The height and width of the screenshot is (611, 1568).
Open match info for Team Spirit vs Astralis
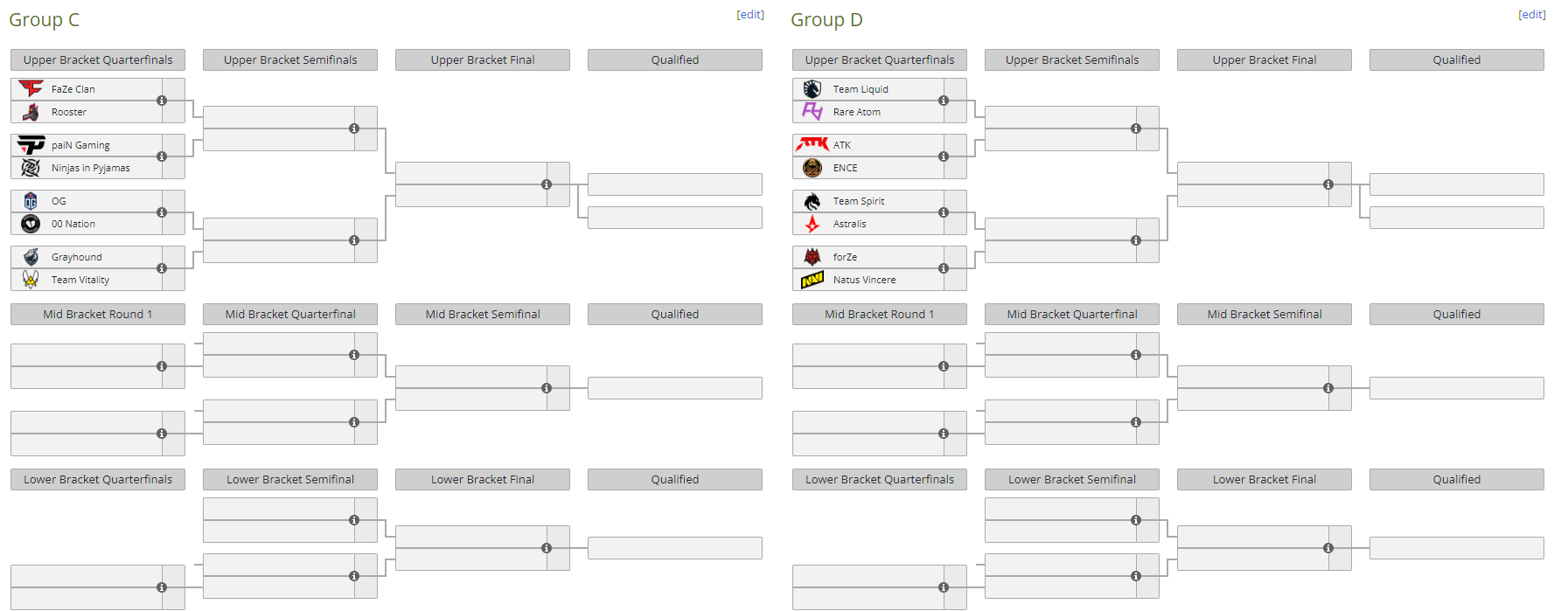tap(944, 212)
